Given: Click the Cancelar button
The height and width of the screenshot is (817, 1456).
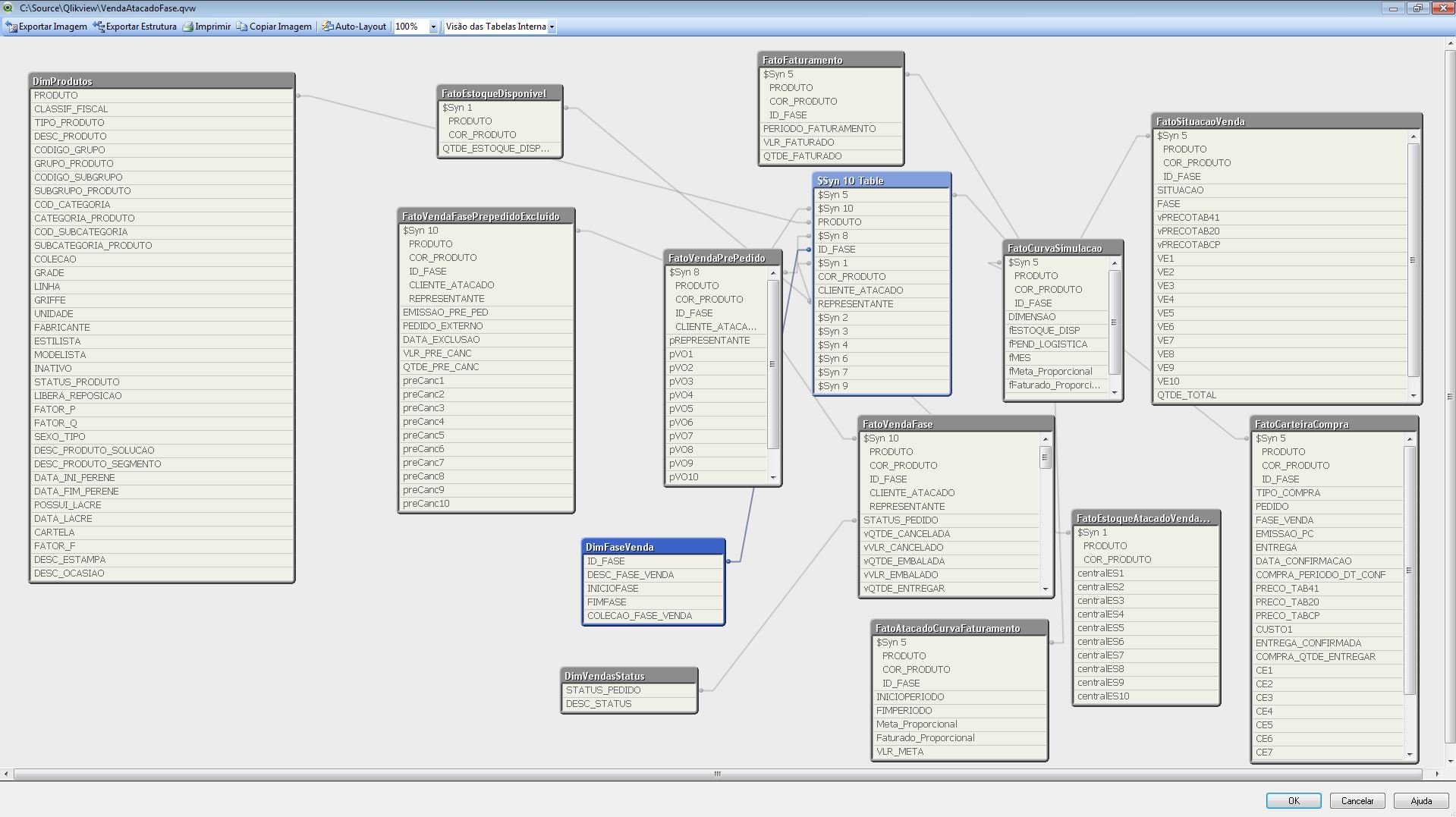Looking at the screenshot, I should pos(1357,800).
